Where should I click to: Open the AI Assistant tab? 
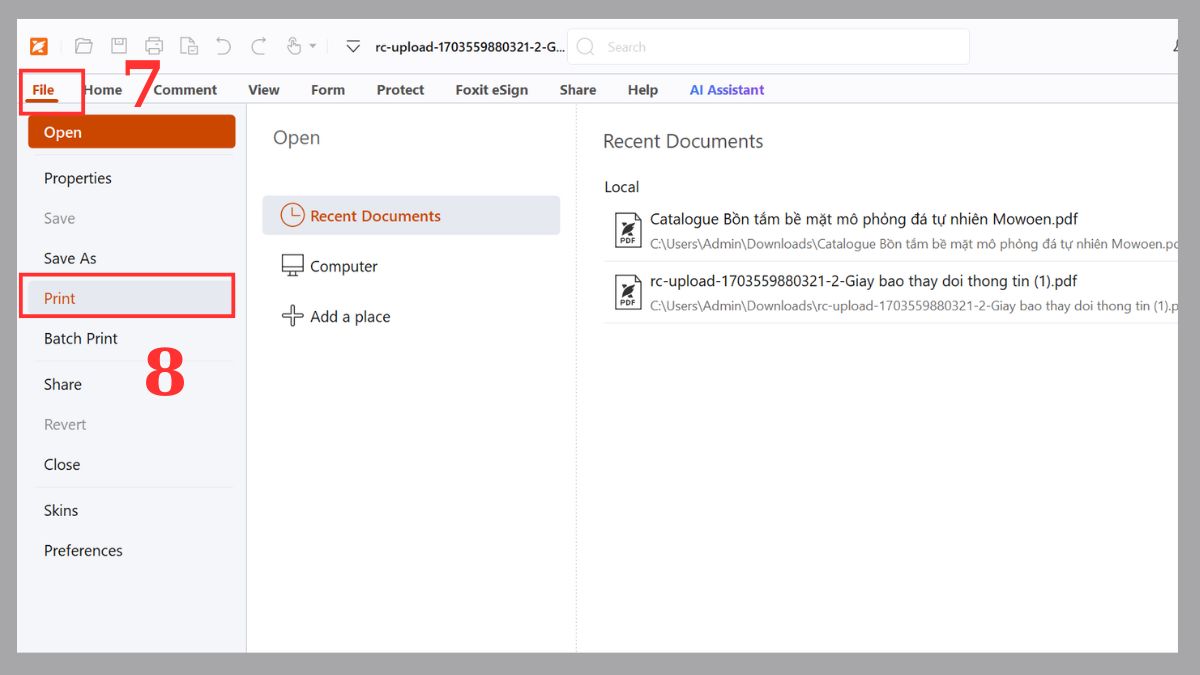click(726, 90)
